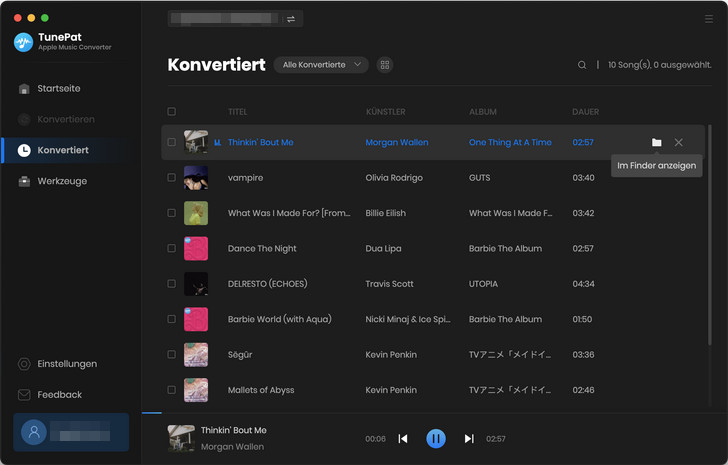Check the Dance The Night checkbox
This screenshot has height=465, width=728.
(x=171, y=248)
